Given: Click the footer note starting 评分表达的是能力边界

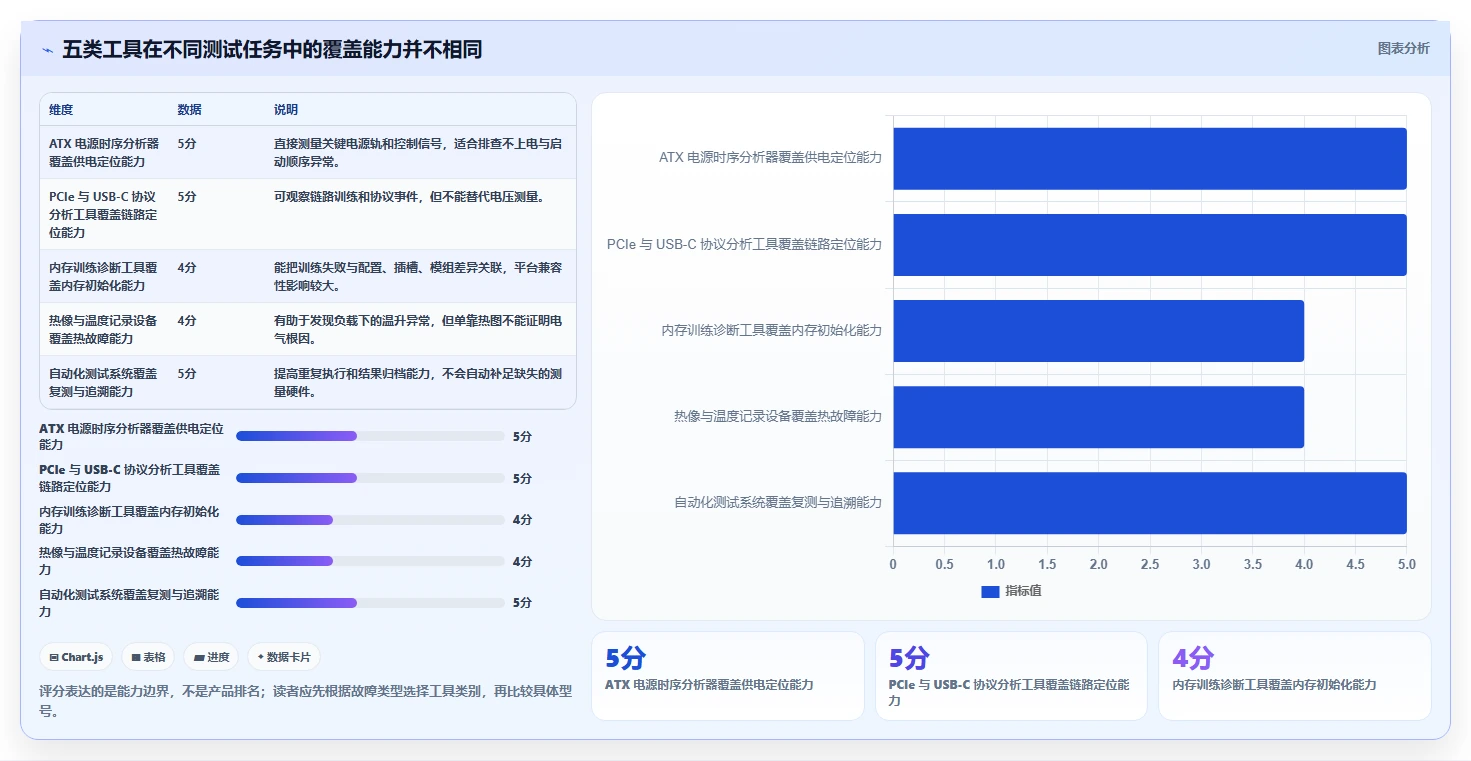Looking at the screenshot, I should pos(306,702).
